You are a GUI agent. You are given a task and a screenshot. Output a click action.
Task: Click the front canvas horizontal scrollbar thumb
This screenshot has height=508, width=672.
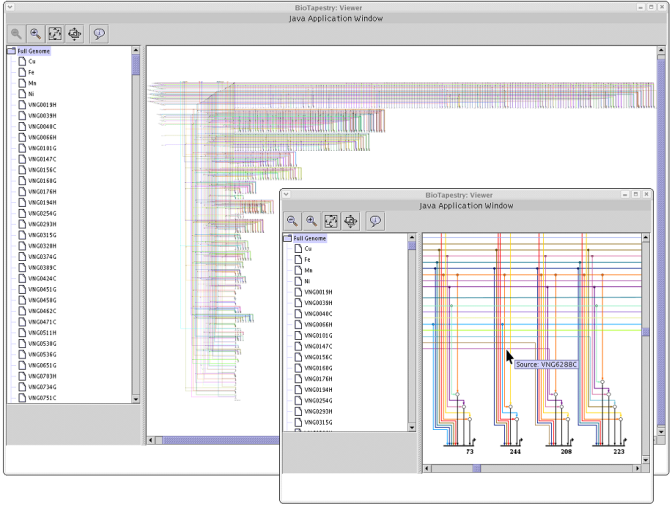(477, 468)
